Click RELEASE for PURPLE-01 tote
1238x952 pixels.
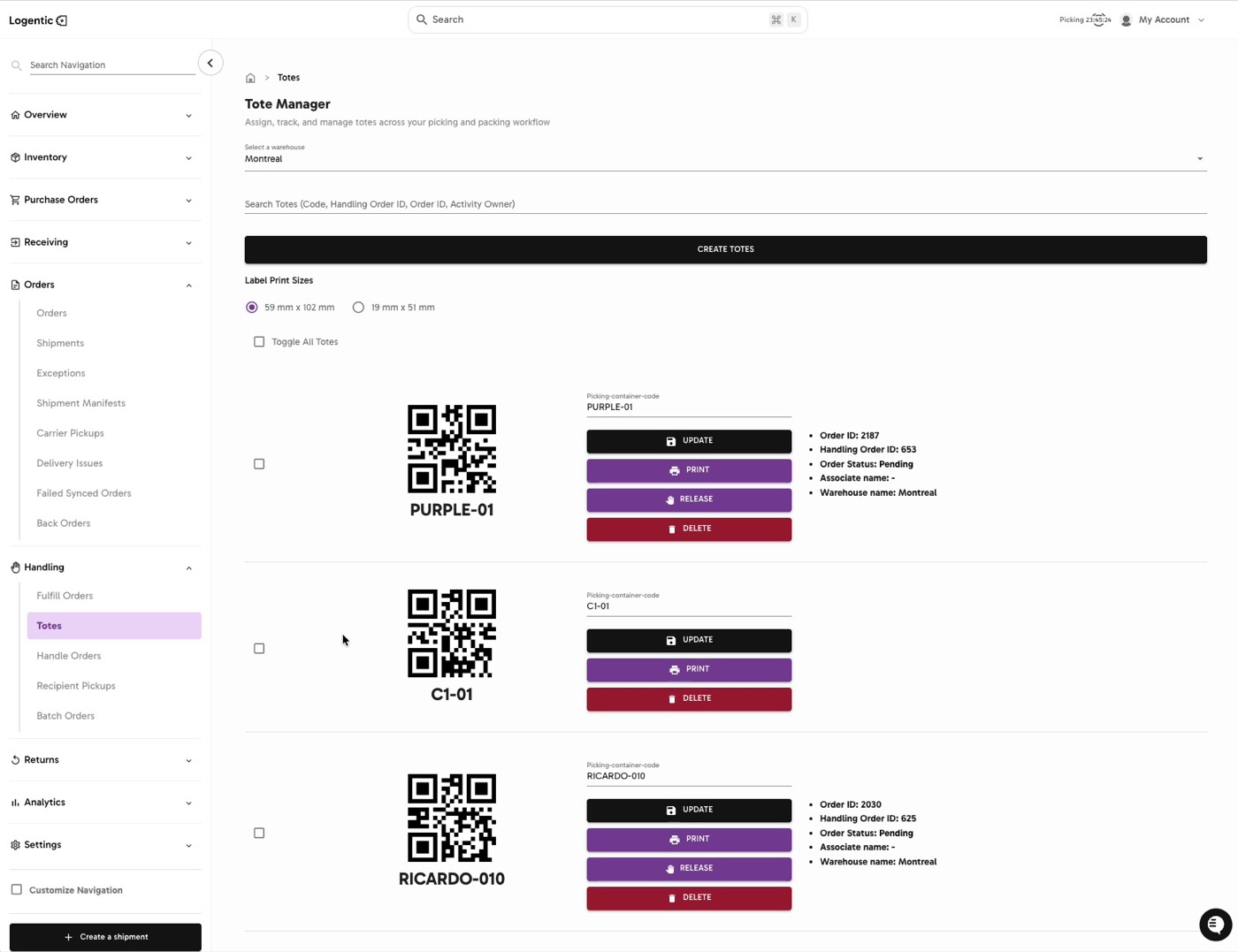click(x=689, y=499)
